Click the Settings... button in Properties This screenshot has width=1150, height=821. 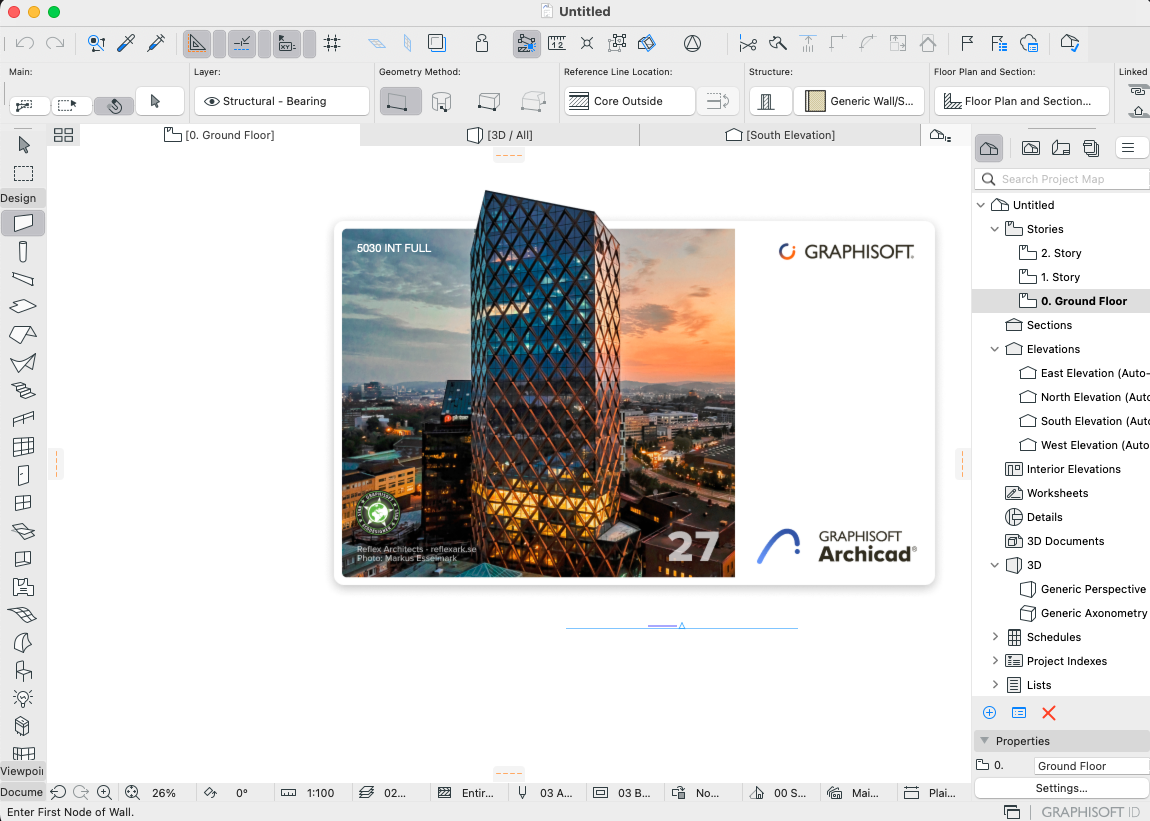point(1061,788)
